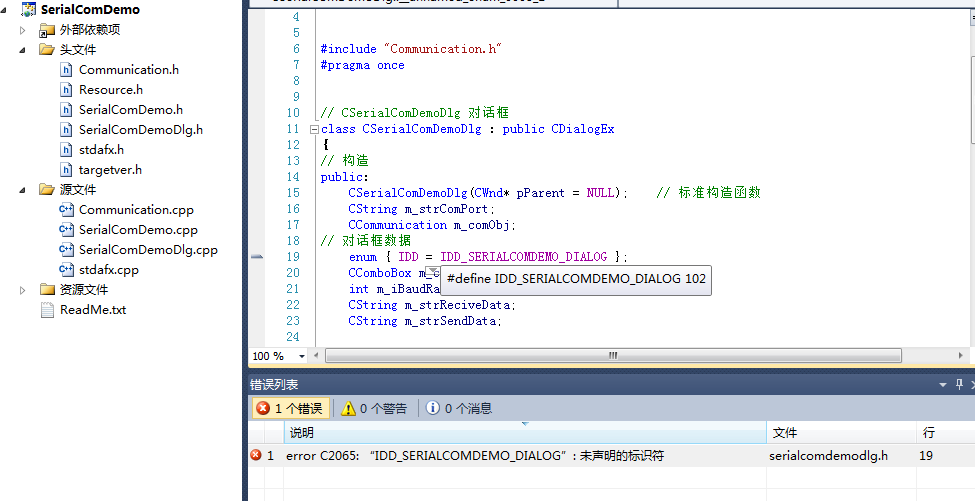Open ReadMe.txt file
Screen dimensions: 975x501
pos(93,310)
